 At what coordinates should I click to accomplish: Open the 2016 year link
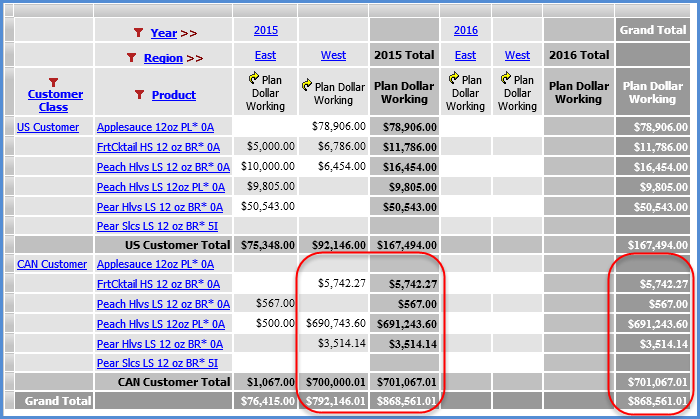coord(465,30)
